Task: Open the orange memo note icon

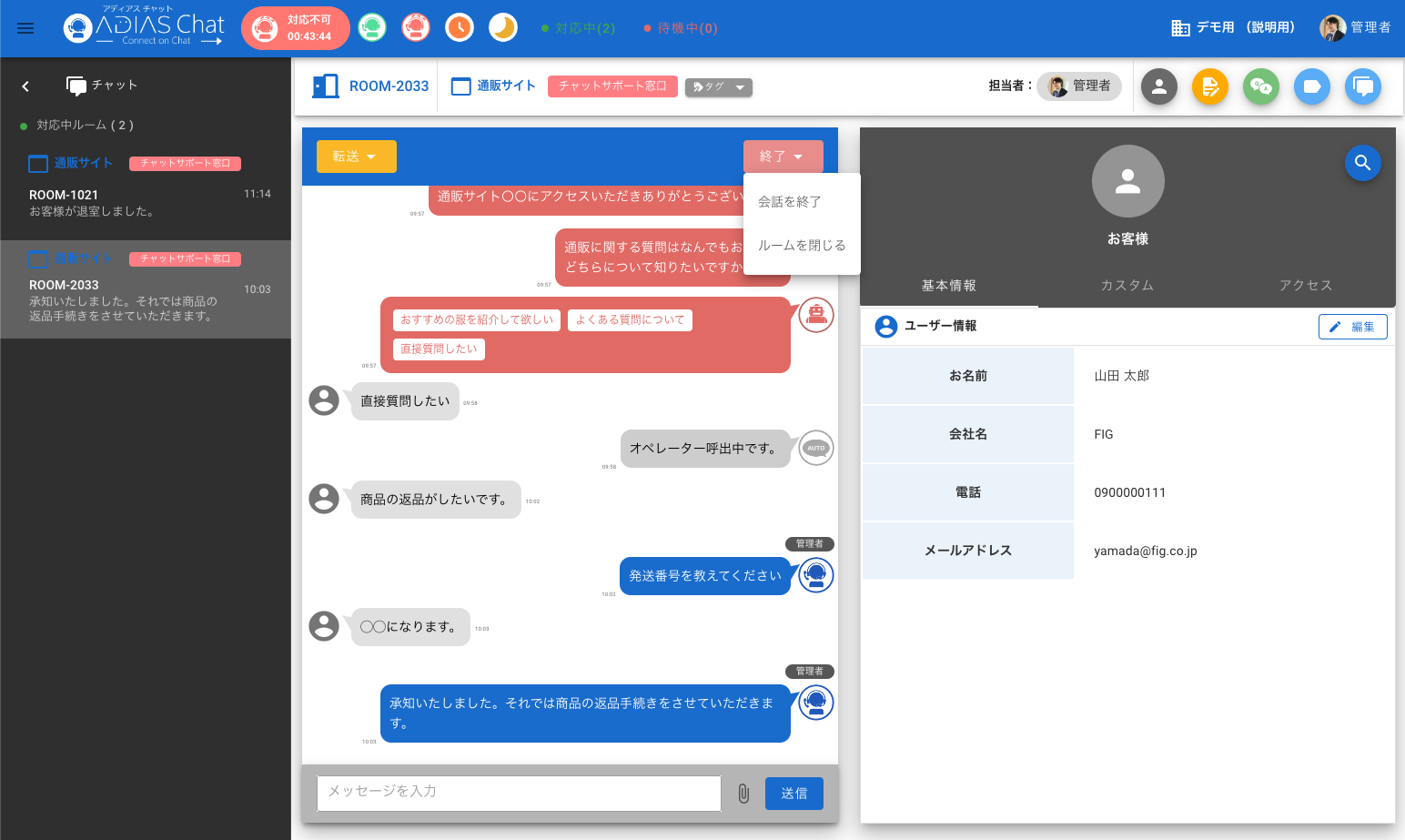Action: click(1210, 86)
